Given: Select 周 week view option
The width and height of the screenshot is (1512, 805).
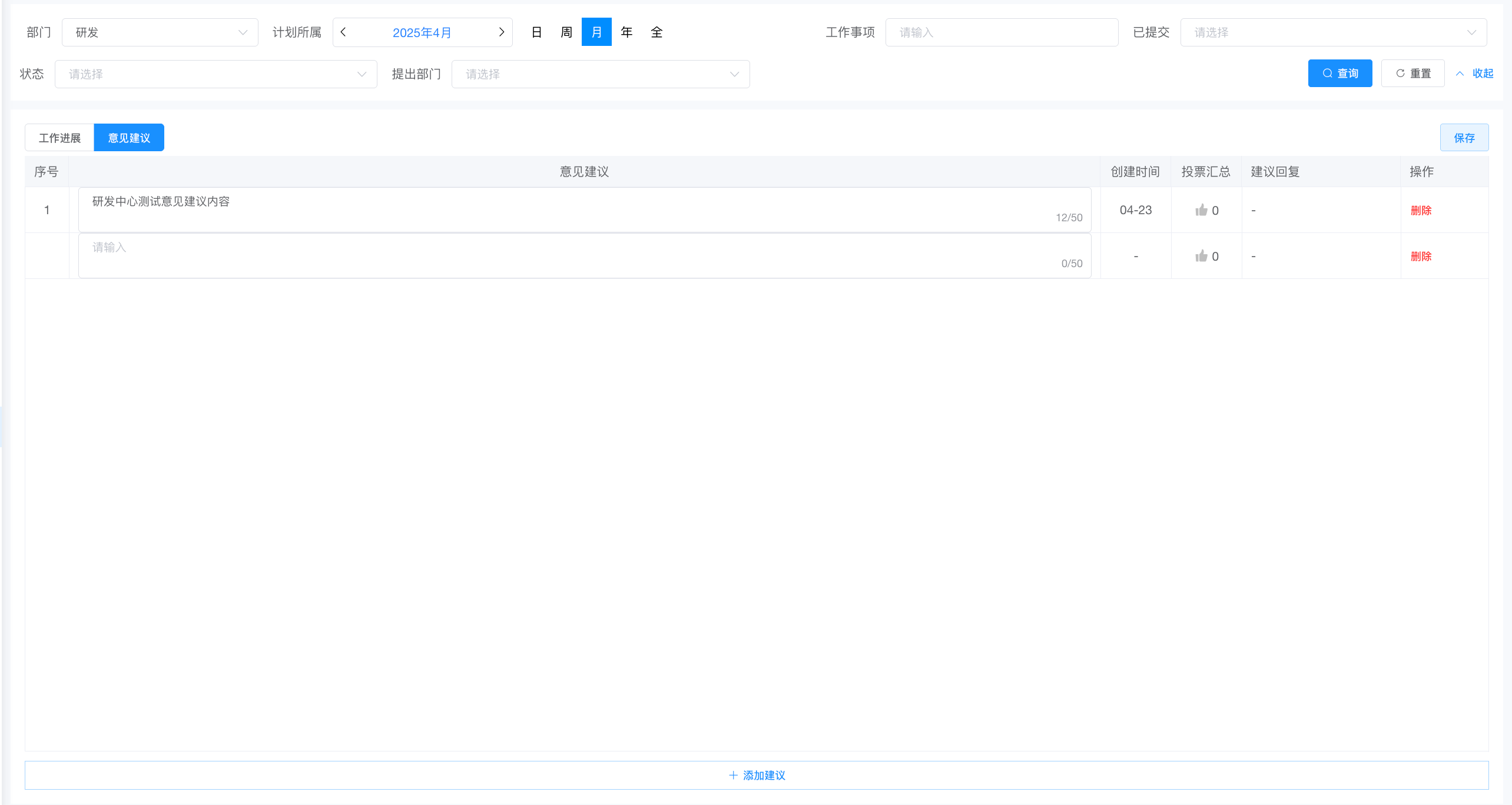Looking at the screenshot, I should pyautogui.click(x=566, y=32).
